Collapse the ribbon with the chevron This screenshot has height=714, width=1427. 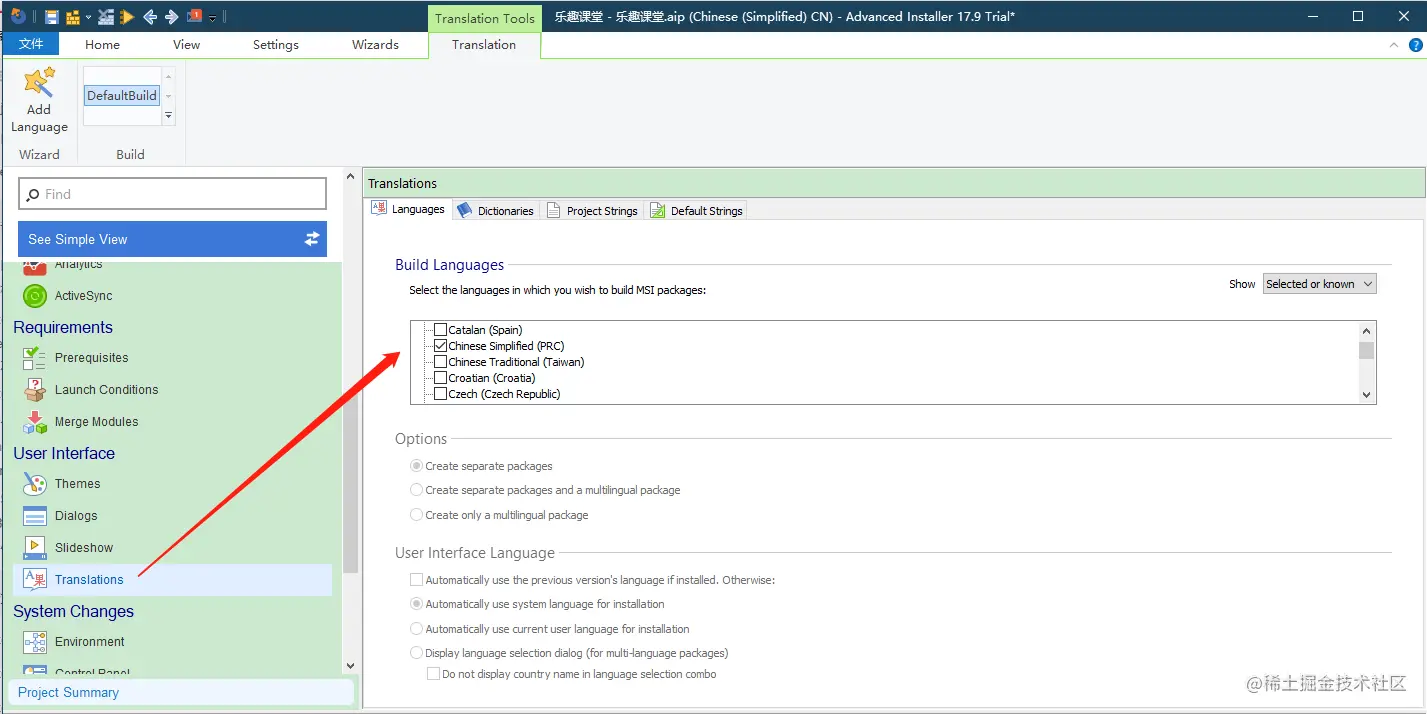click(1395, 45)
